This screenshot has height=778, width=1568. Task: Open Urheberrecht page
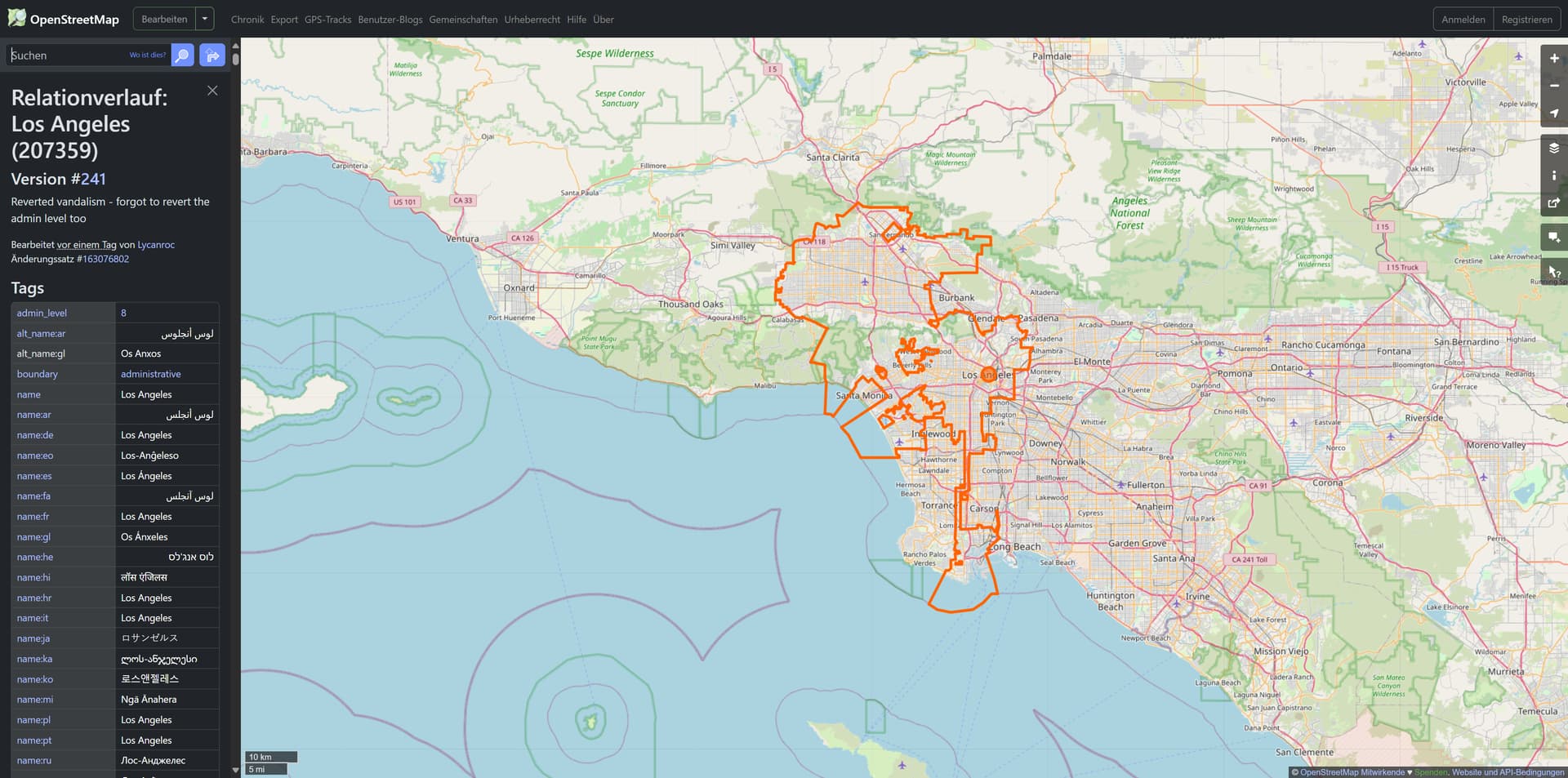tap(532, 20)
